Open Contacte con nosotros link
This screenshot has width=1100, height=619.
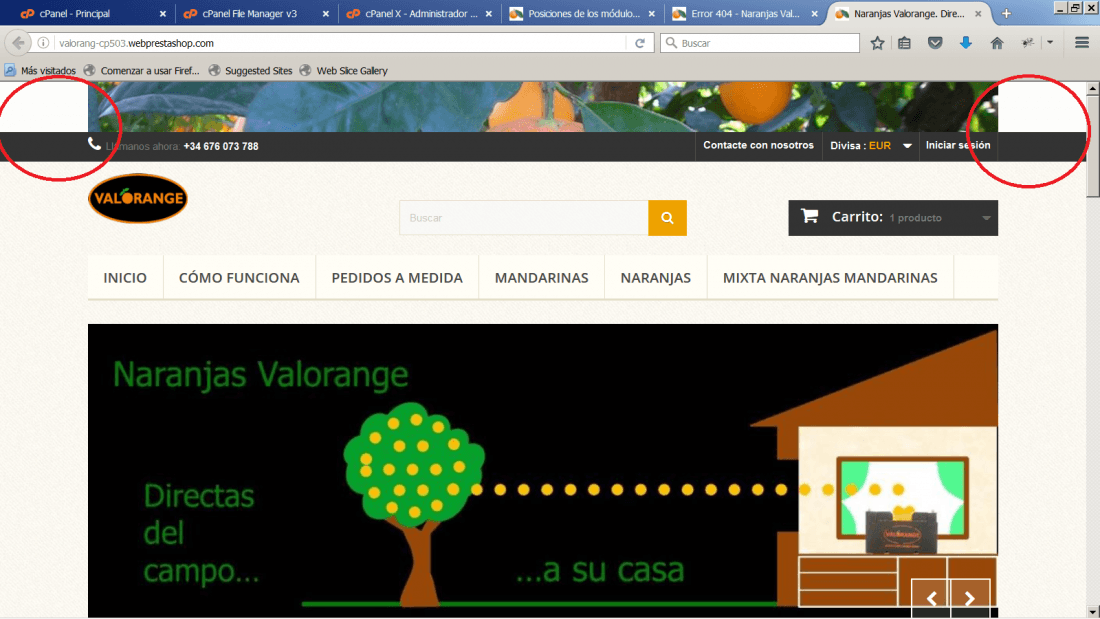758,145
